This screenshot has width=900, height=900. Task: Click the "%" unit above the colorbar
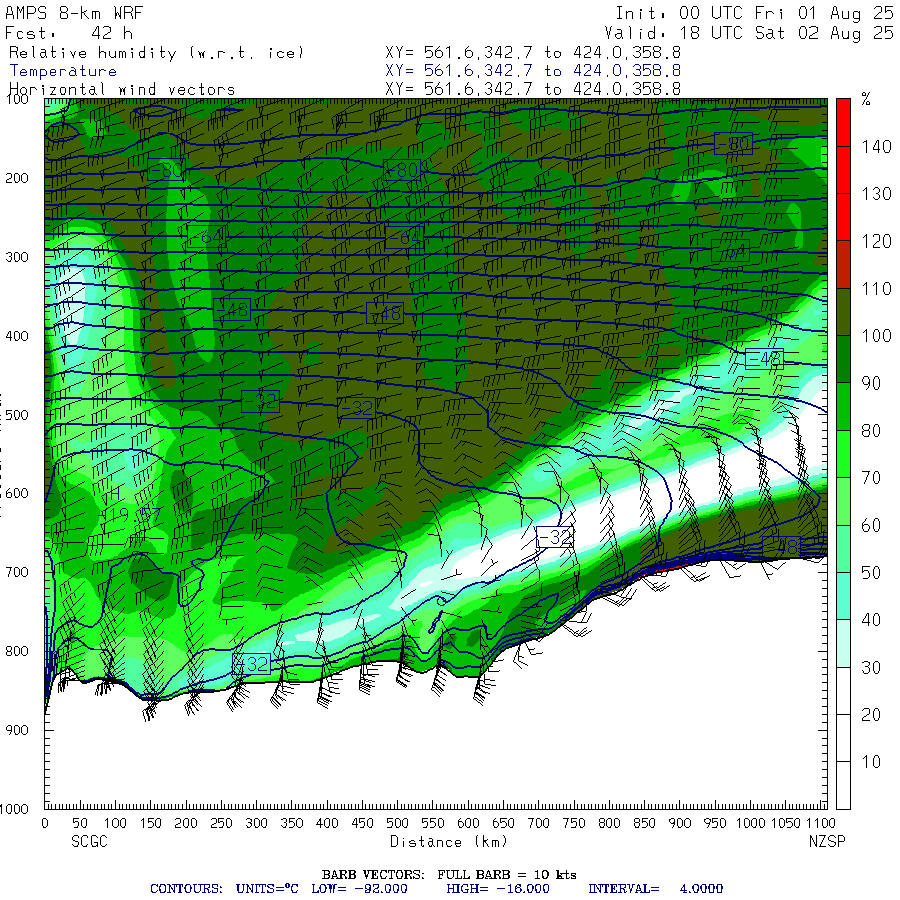click(x=866, y=99)
